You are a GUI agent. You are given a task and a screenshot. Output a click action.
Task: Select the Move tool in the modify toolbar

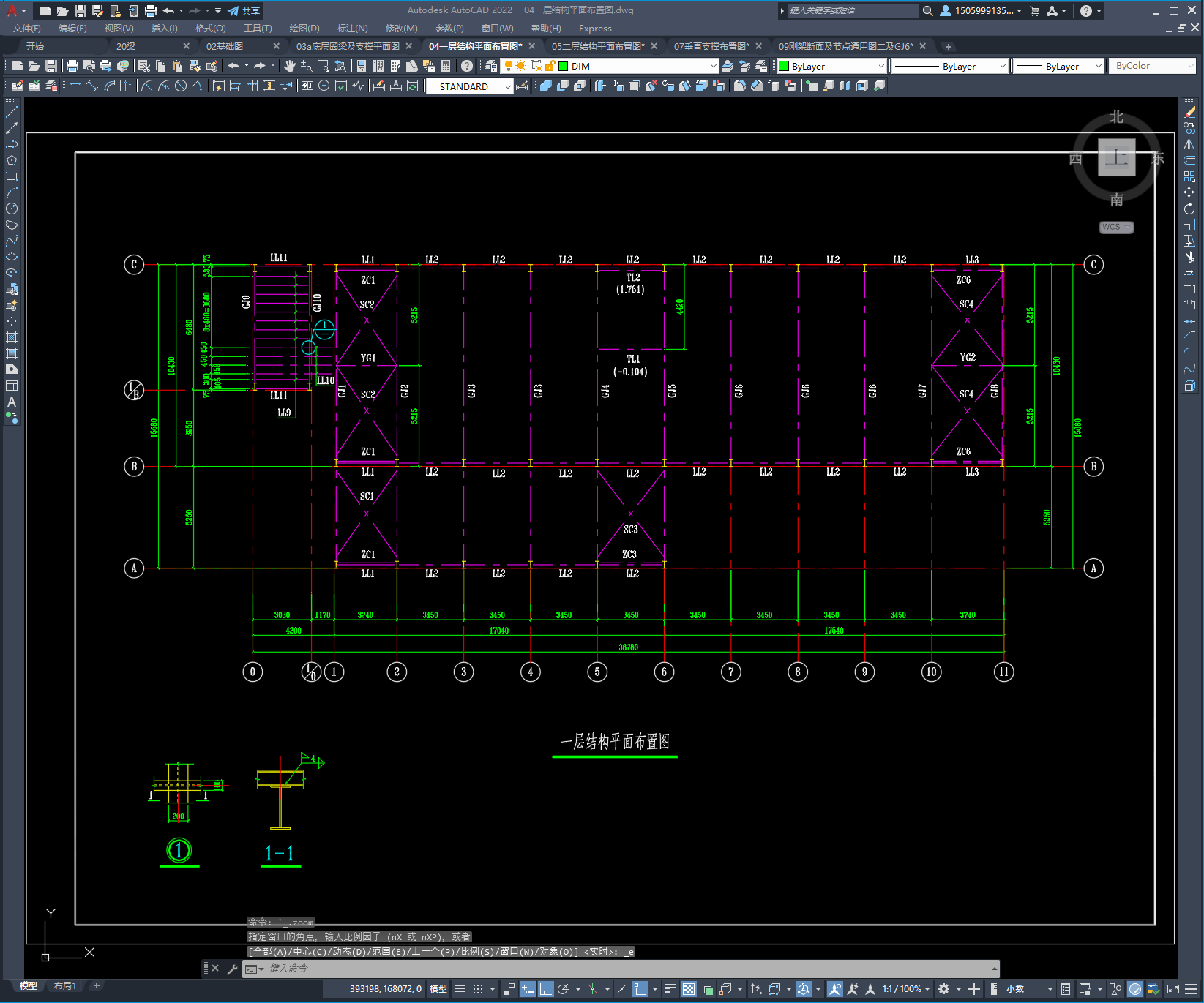click(x=1189, y=192)
